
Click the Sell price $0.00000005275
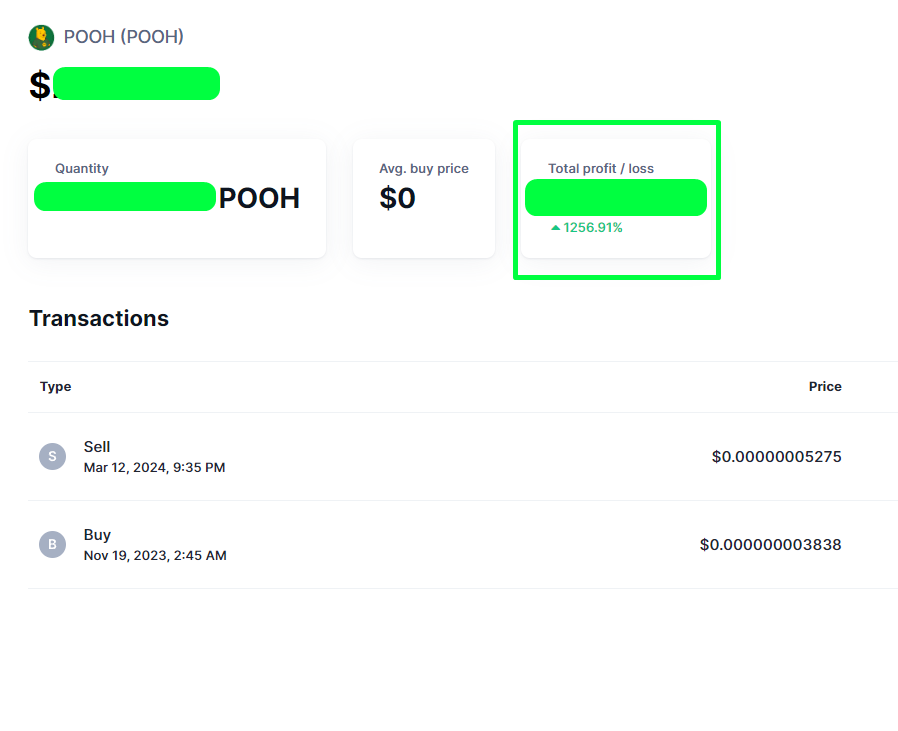(x=779, y=456)
